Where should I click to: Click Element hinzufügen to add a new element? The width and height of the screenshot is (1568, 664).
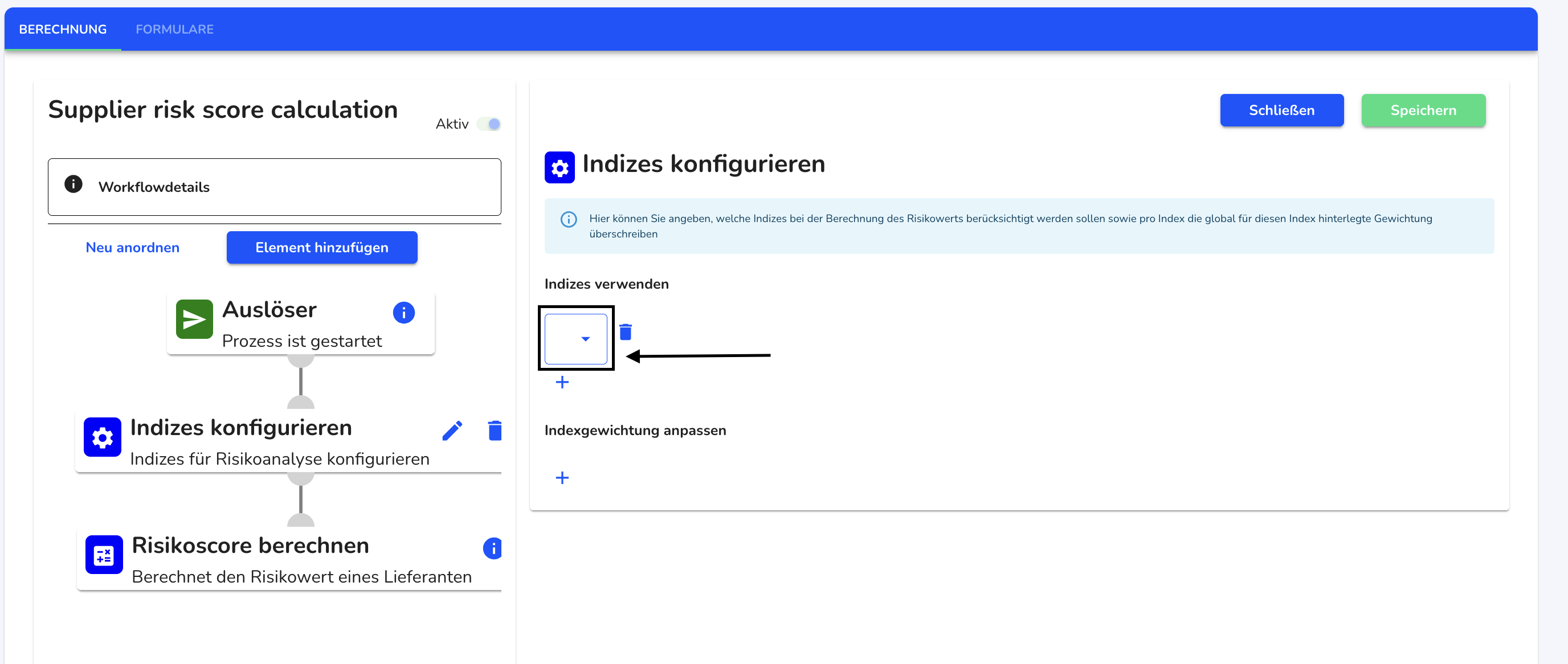(x=322, y=247)
